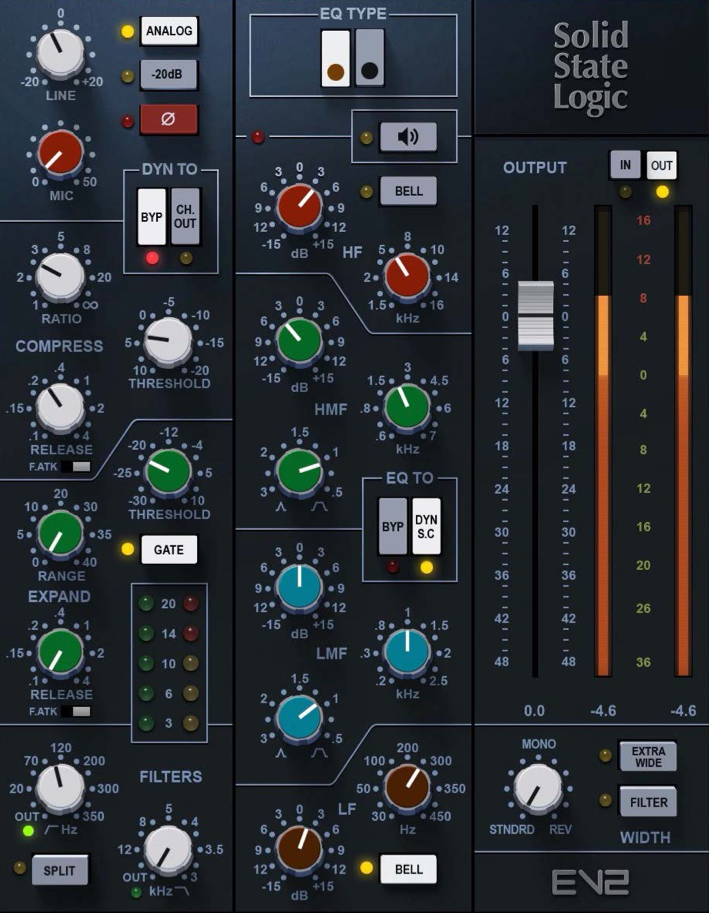Click the HF gain dB knob
The image size is (709, 913).
pyautogui.click(x=299, y=207)
